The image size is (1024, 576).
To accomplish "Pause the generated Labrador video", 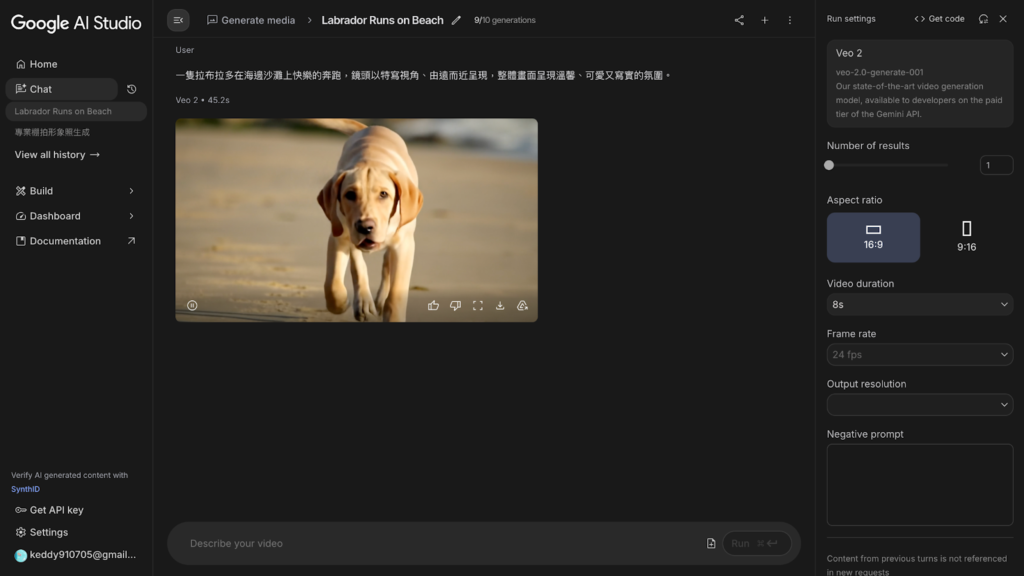I will [x=192, y=306].
